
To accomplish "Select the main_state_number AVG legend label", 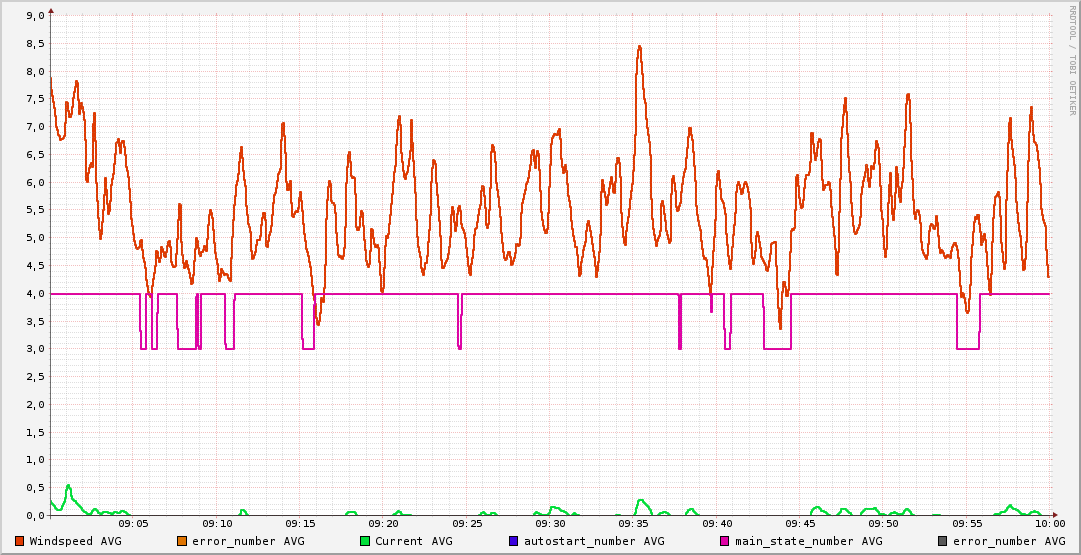I will (808, 541).
